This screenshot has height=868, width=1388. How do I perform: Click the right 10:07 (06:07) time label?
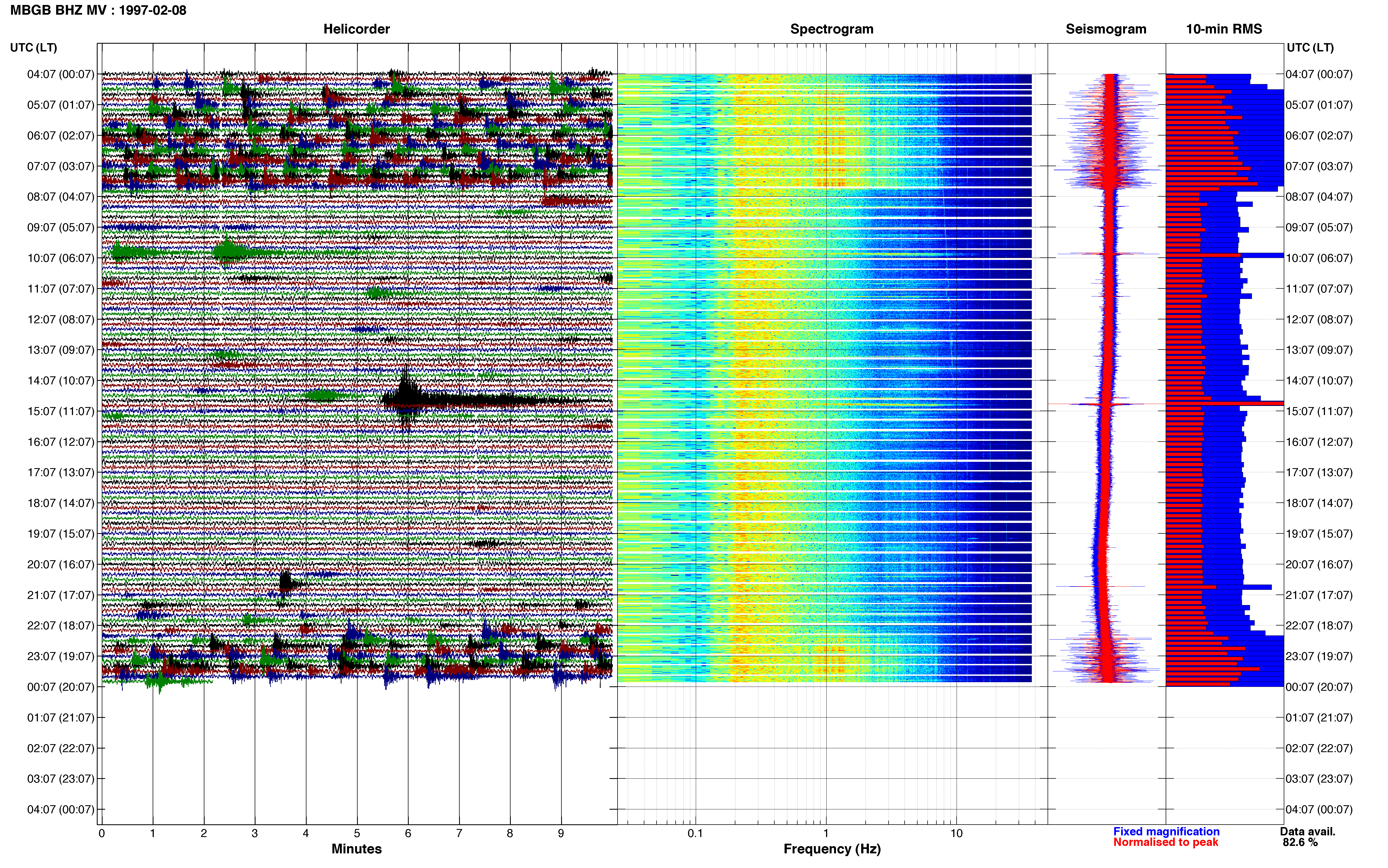coord(1319,258)
